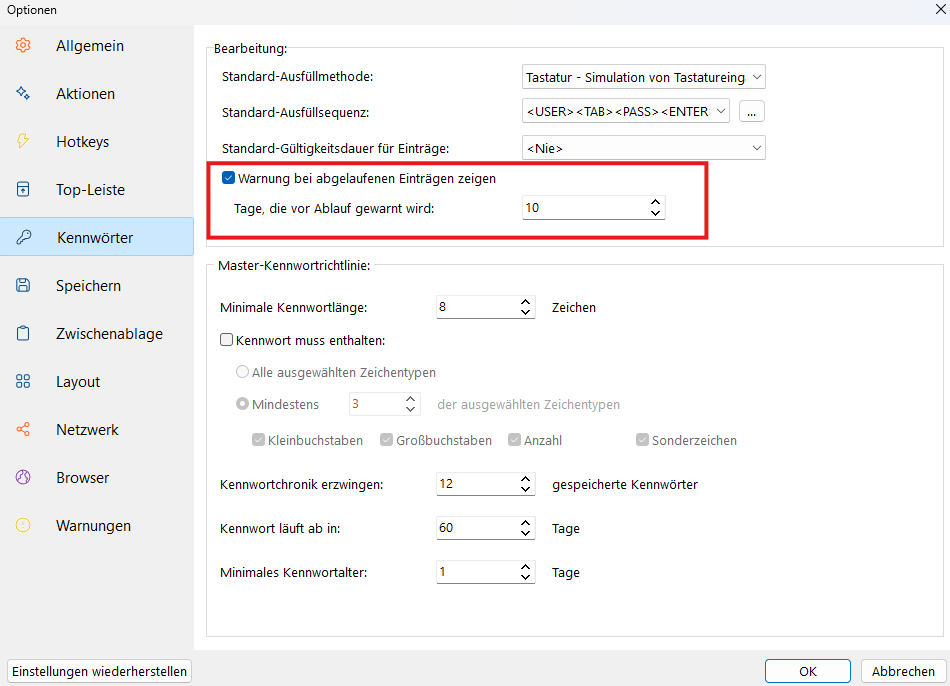Click the sparkle icon beside Aktionen
950x686 pixels.
click(23, 93)
